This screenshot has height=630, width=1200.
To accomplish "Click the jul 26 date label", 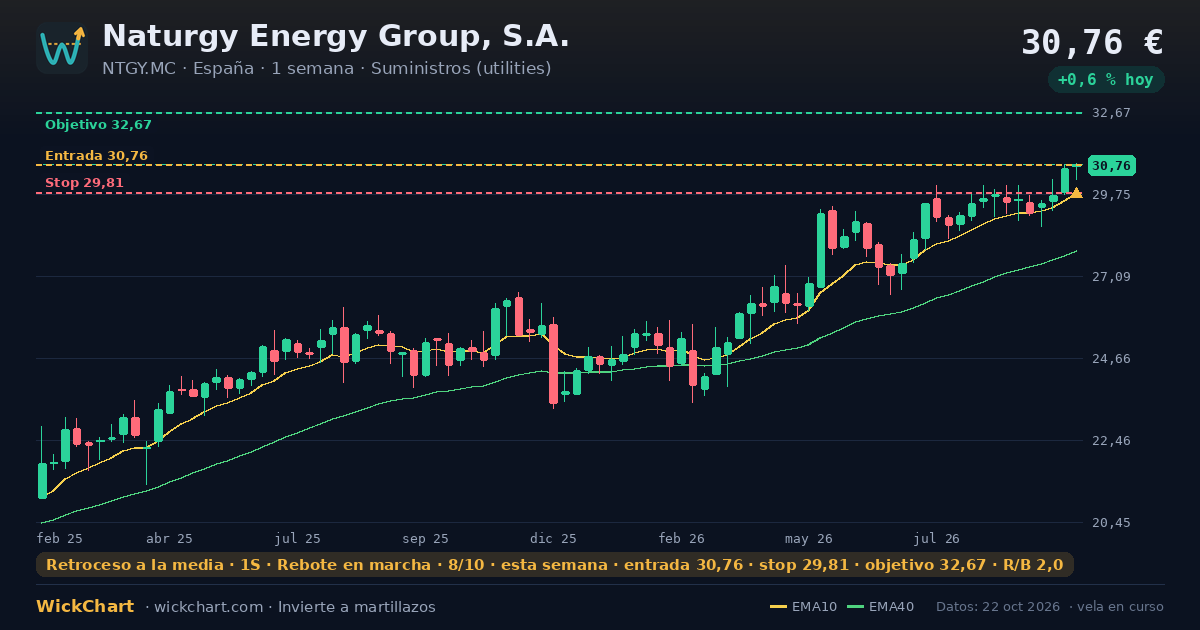I will [937, 538].
